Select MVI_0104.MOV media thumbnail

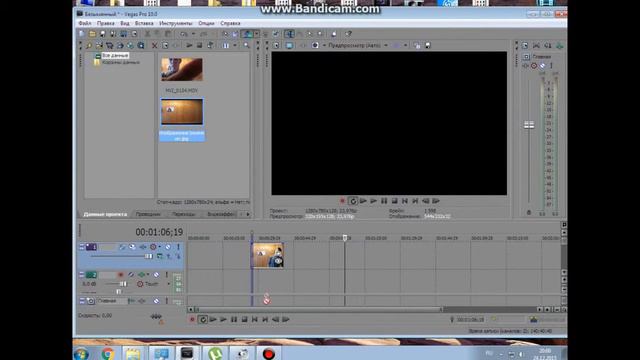coord(182,69)
